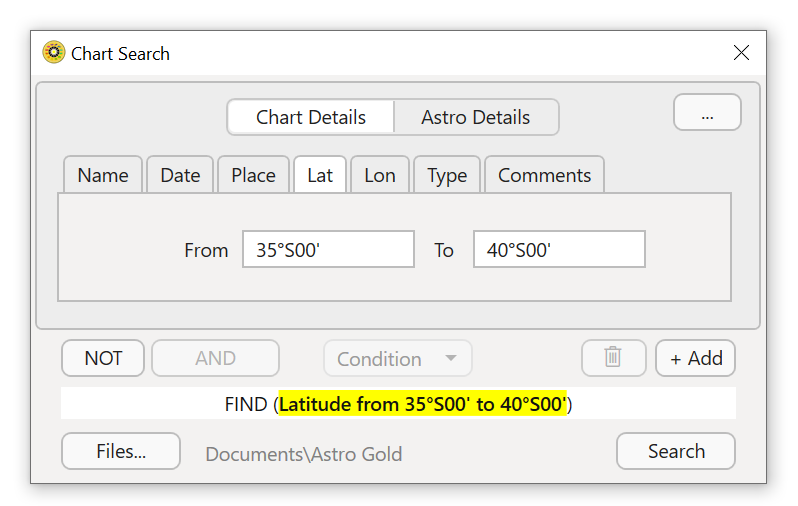
Task: Delete condition with the trash icon button
Action: [x=613, y=358]
